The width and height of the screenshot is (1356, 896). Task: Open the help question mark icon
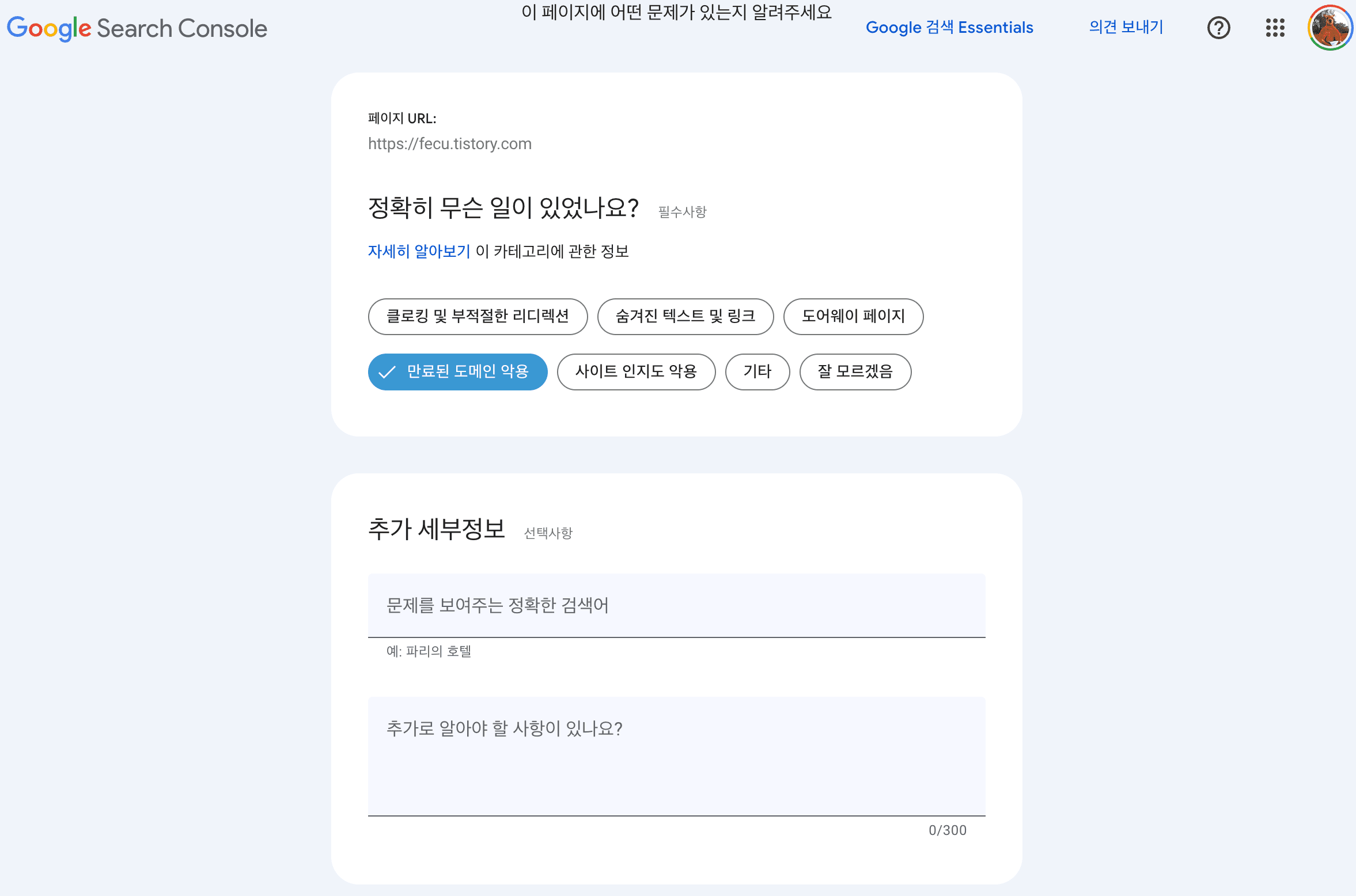(1218, 28)
